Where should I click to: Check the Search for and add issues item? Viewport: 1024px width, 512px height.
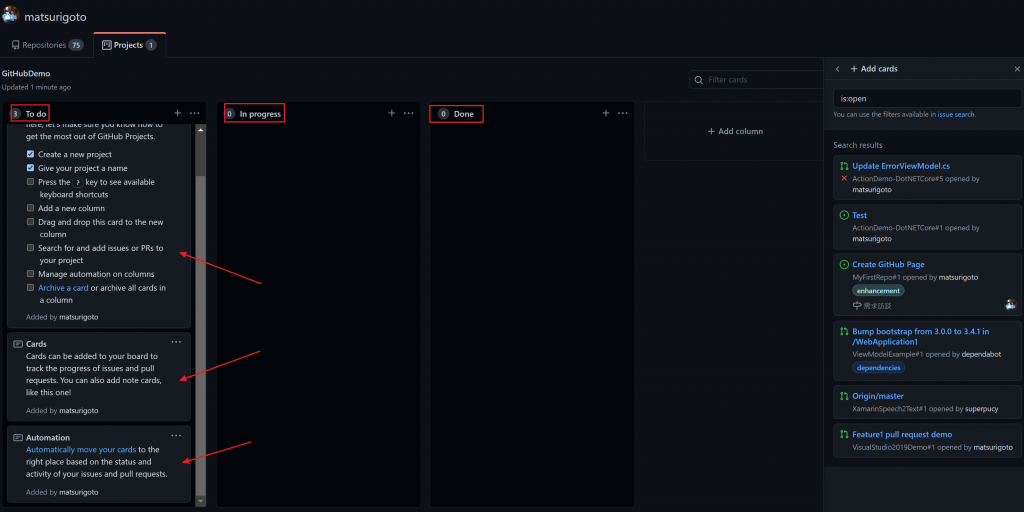(31, 248)
